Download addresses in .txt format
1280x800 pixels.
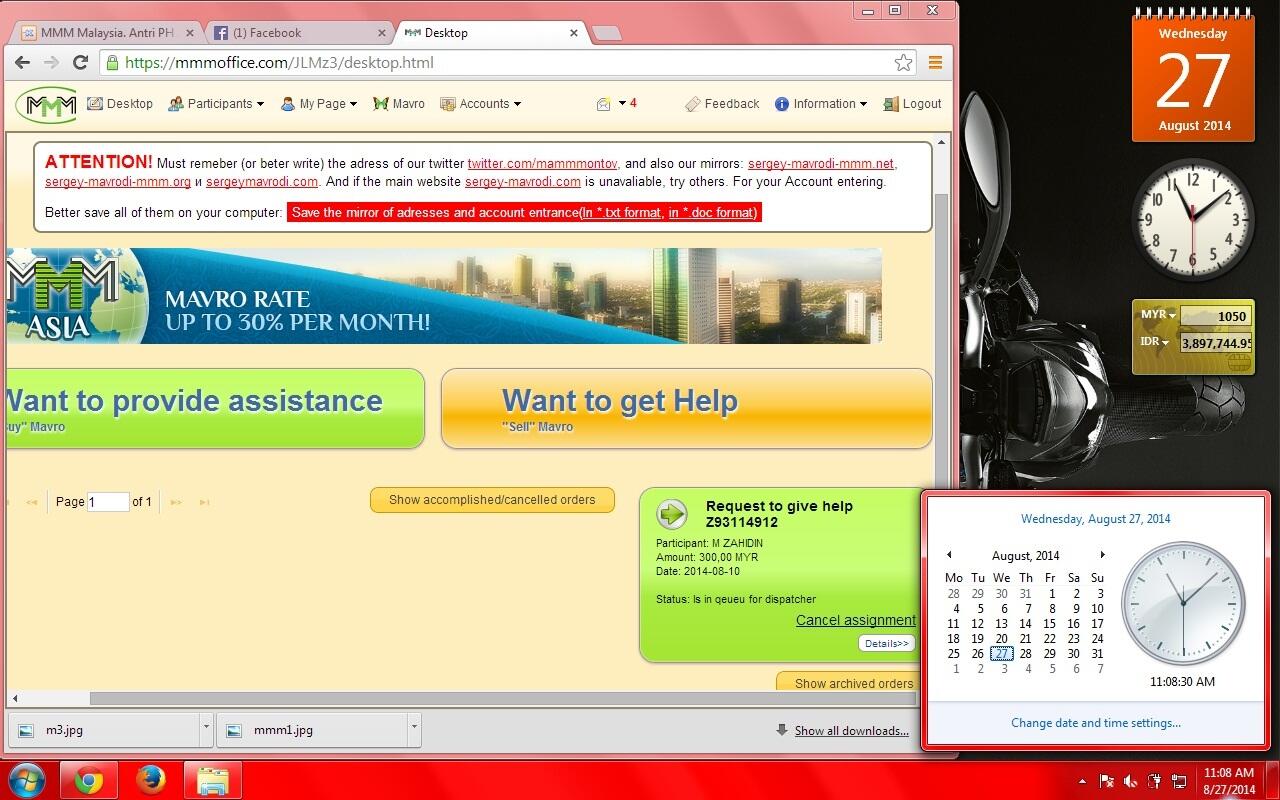pos(622,212)
